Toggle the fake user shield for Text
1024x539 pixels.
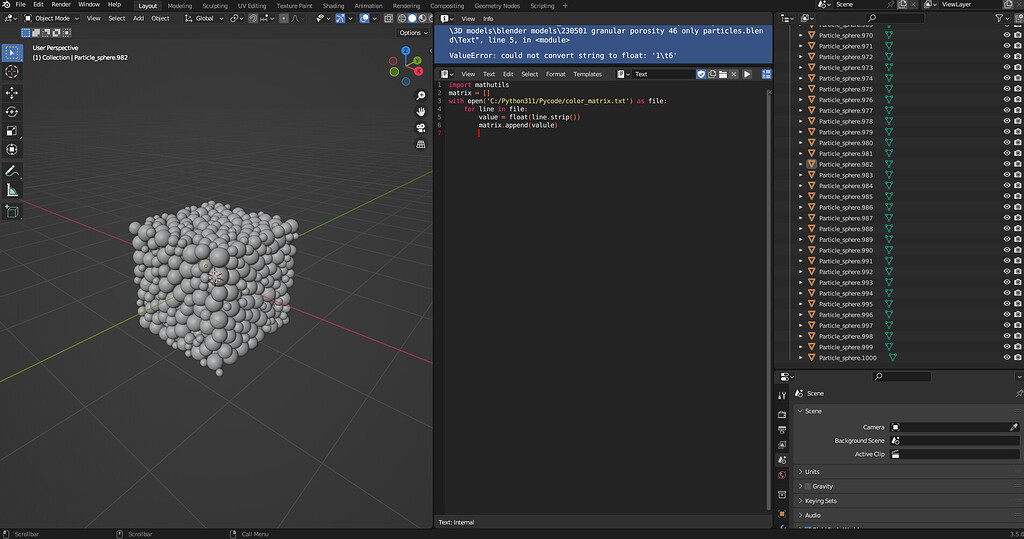point(701,74)
